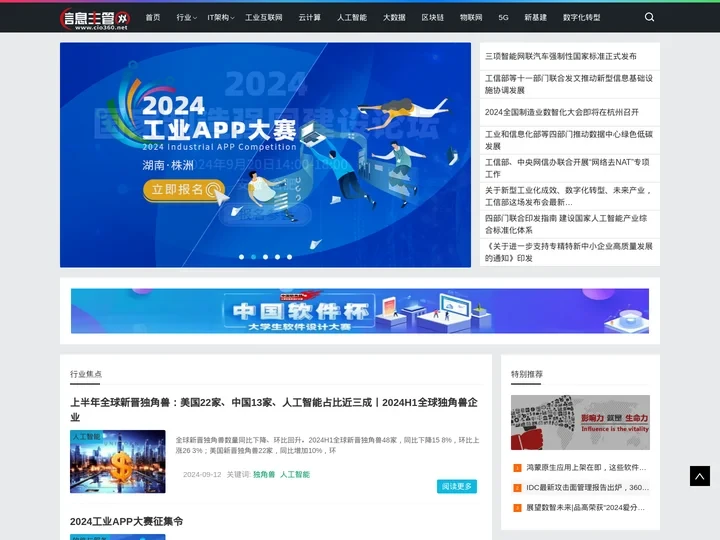720x540 pixels.
Task: Open 区块链 nav item
Action: tap(433, 17)
